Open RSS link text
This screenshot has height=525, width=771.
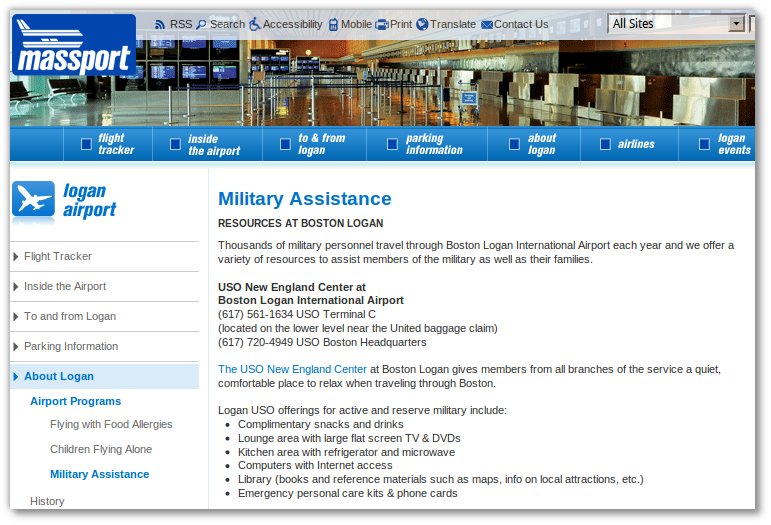(181, 24)
